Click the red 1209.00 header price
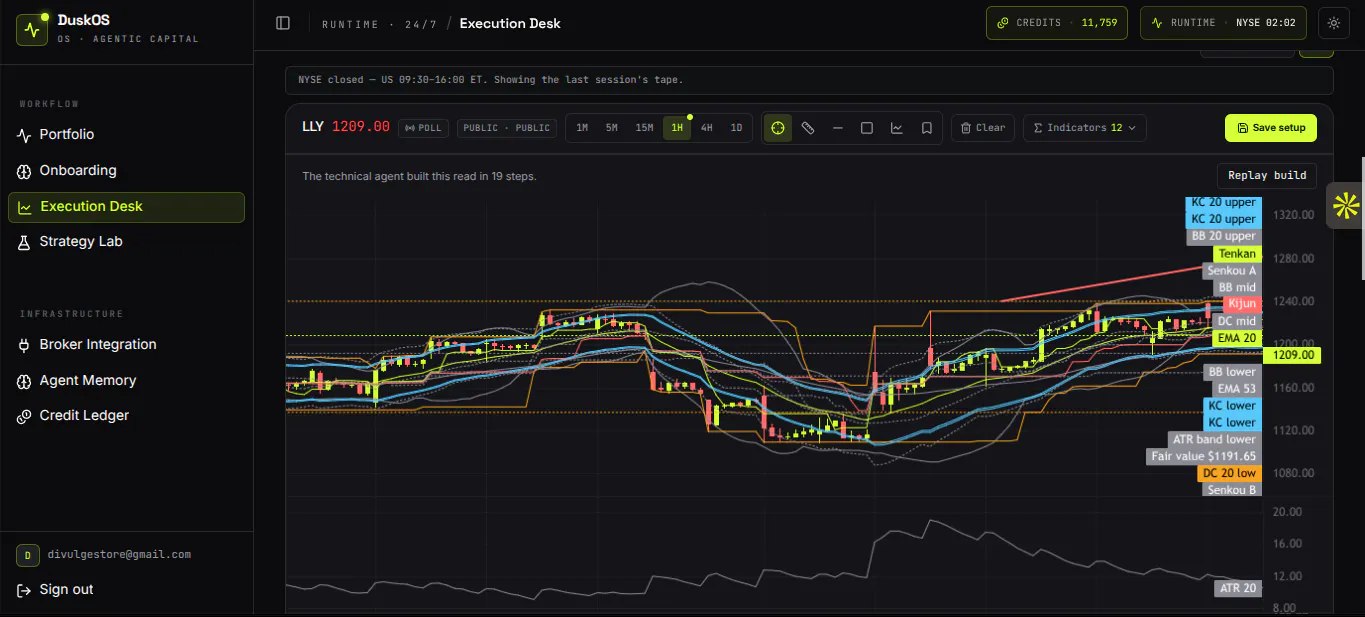The height and width of the screenshot is (617, 1365). coord(361,127)
